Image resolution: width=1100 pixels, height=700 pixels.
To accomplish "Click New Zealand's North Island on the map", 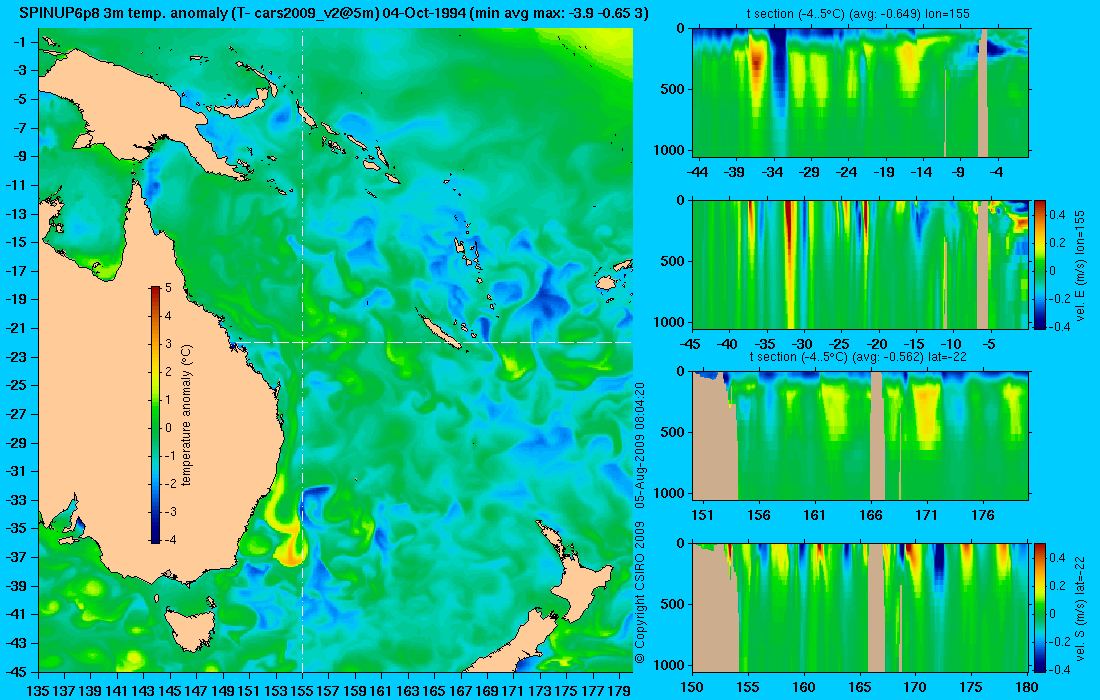I will (574, 570).
